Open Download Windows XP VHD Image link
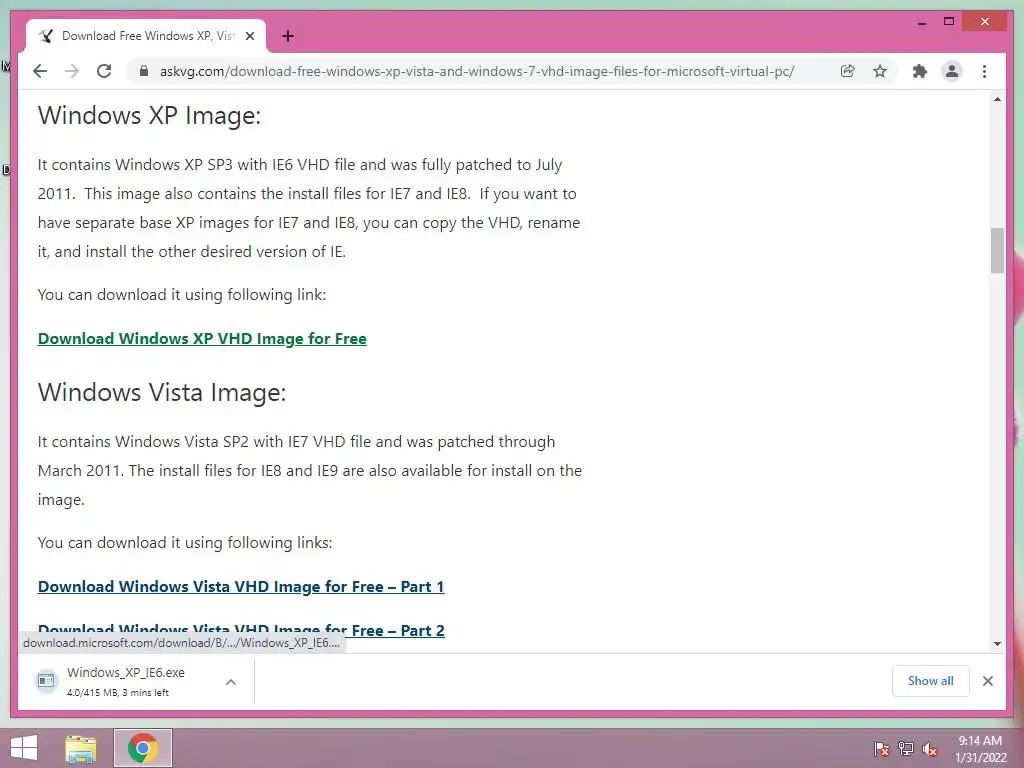This screenshot has height=768, width=1024. pyautogui.click(x=202, y=338)
